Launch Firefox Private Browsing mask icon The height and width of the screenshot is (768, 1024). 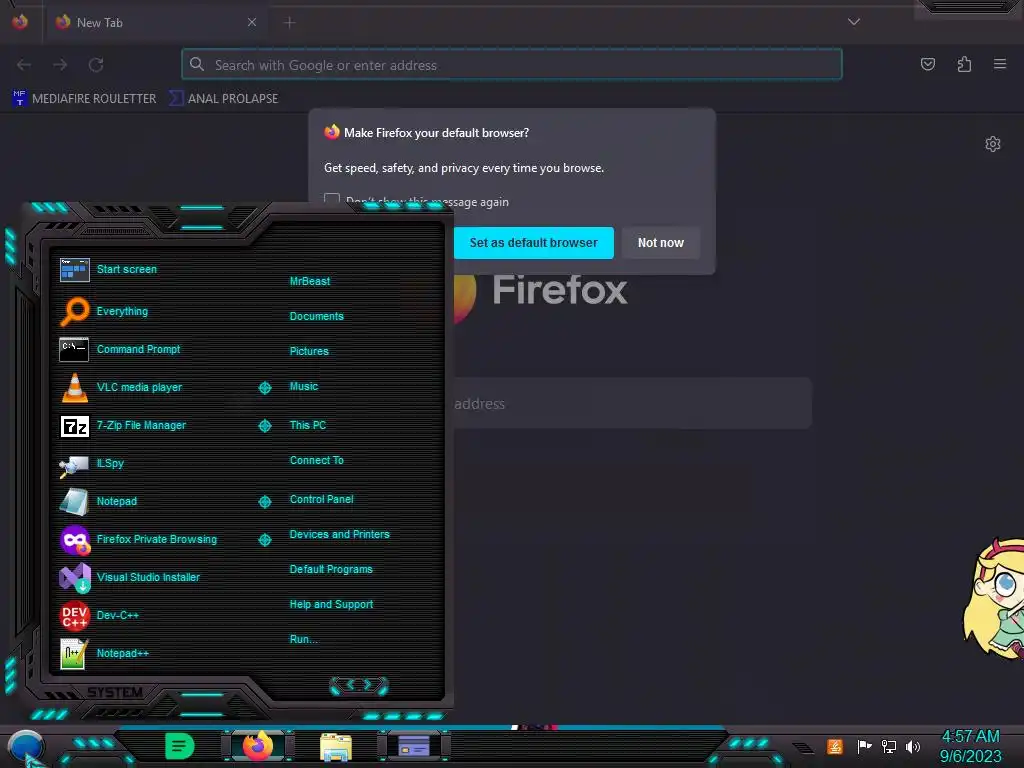pyautogui.click(x=74, y=539)
